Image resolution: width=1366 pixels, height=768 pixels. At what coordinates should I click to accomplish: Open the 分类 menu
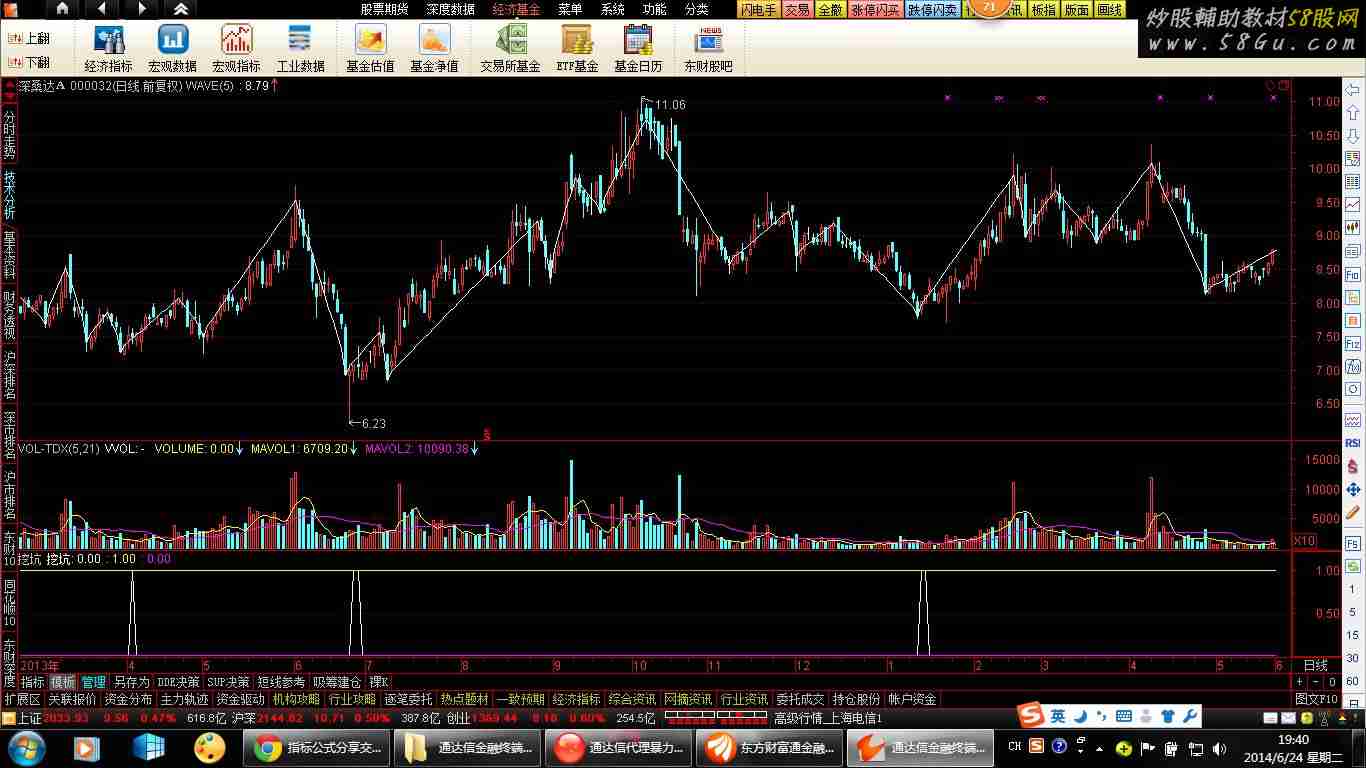(697, 9)
